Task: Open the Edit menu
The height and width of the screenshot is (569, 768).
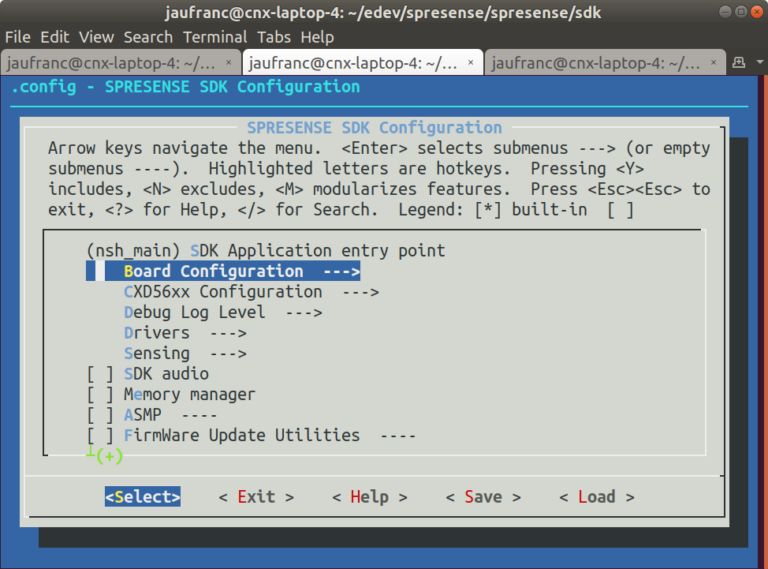Action: pyautogui.click(x=54, y=37)
